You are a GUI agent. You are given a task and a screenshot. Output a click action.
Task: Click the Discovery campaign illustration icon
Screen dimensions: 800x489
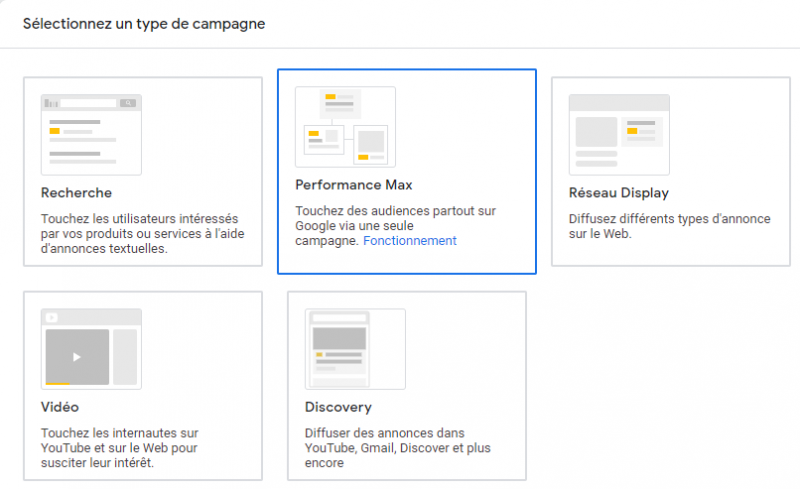tap(355, 348)
